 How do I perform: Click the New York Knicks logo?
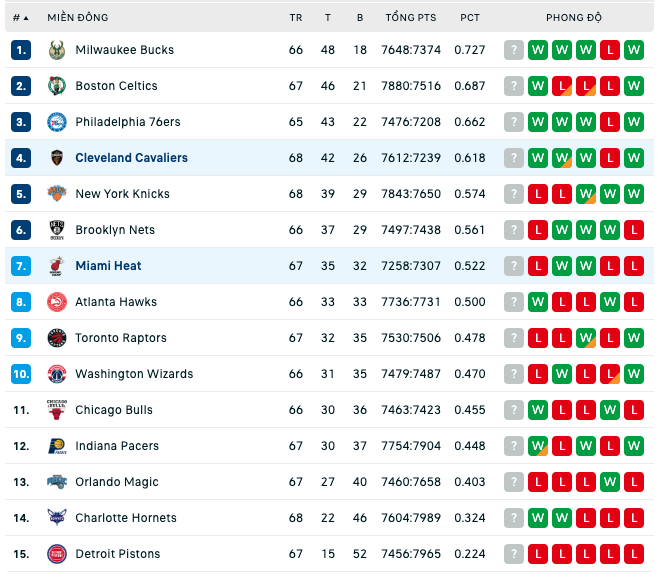point(57,194)
